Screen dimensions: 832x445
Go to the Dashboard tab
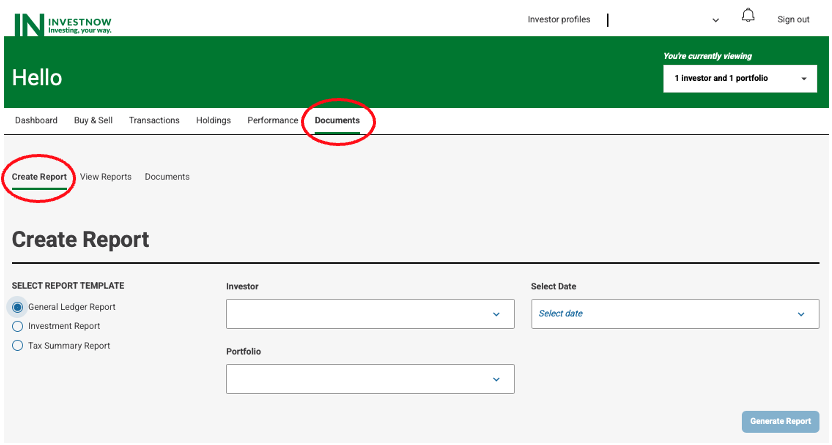click(x=36, y=120)
